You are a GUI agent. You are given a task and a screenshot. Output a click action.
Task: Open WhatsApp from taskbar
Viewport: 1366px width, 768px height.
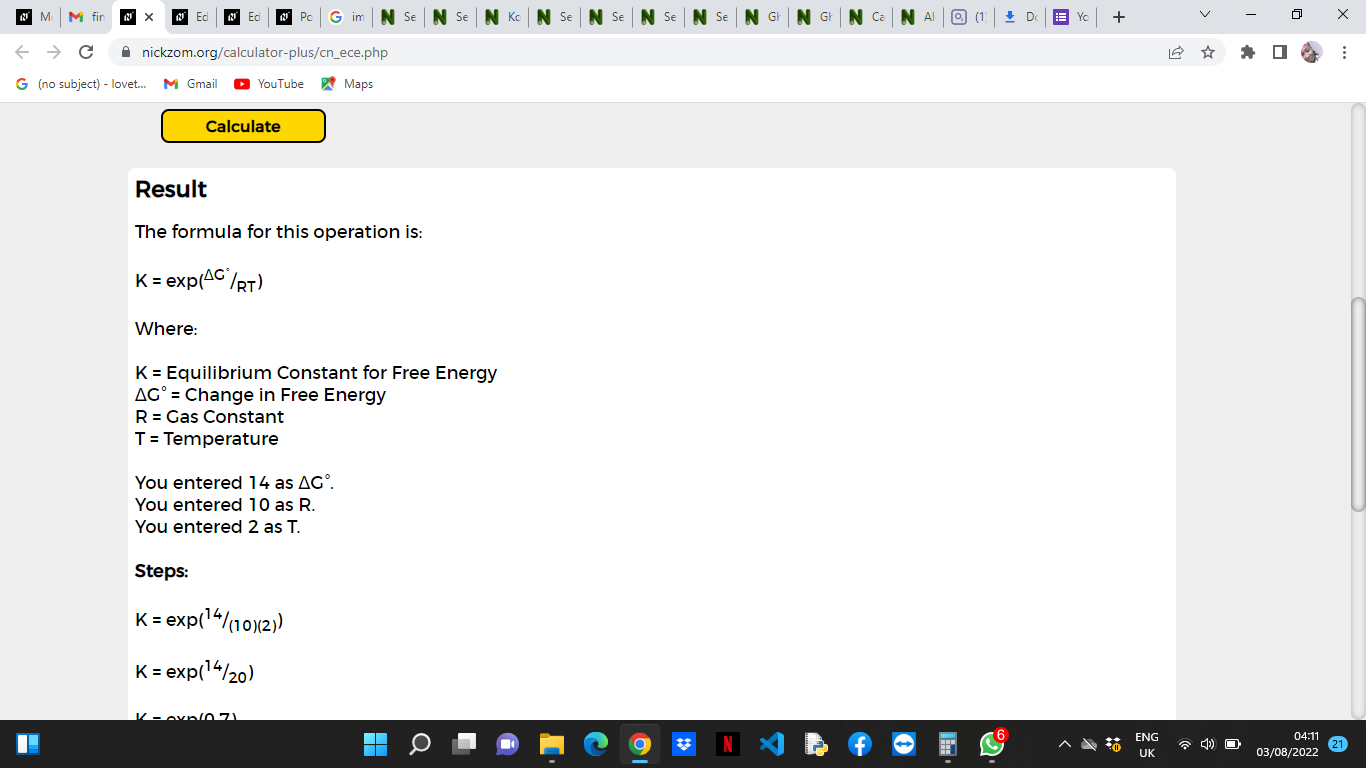[992, 744]
